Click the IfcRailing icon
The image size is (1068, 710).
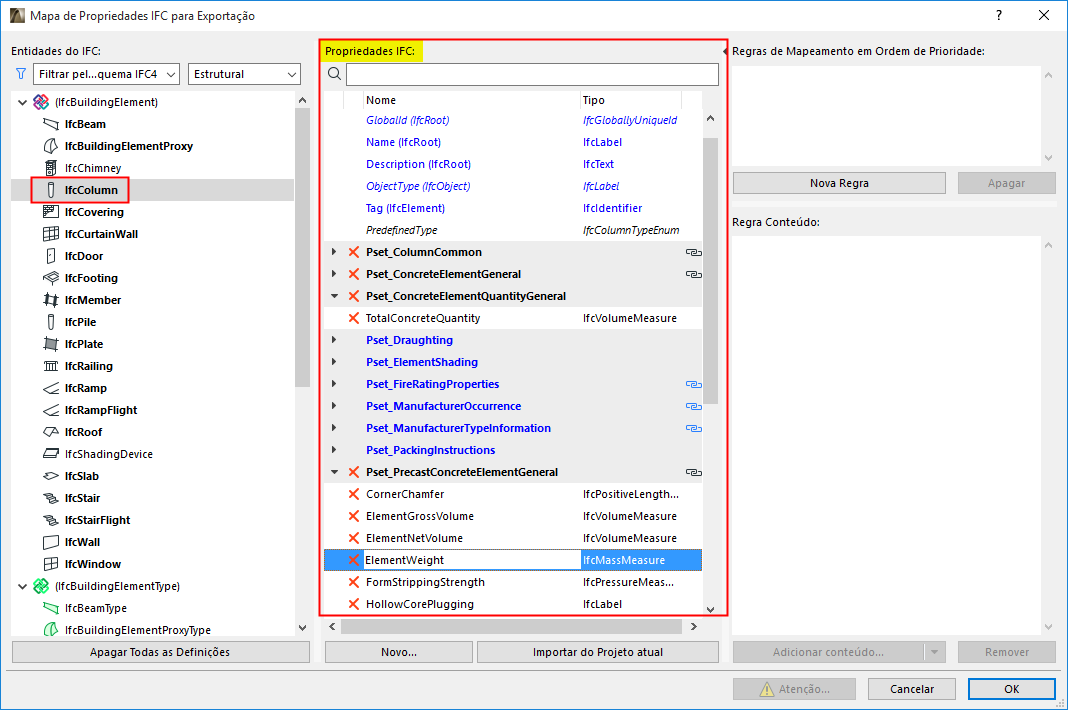pyautogui.click(x=50, y=366)
